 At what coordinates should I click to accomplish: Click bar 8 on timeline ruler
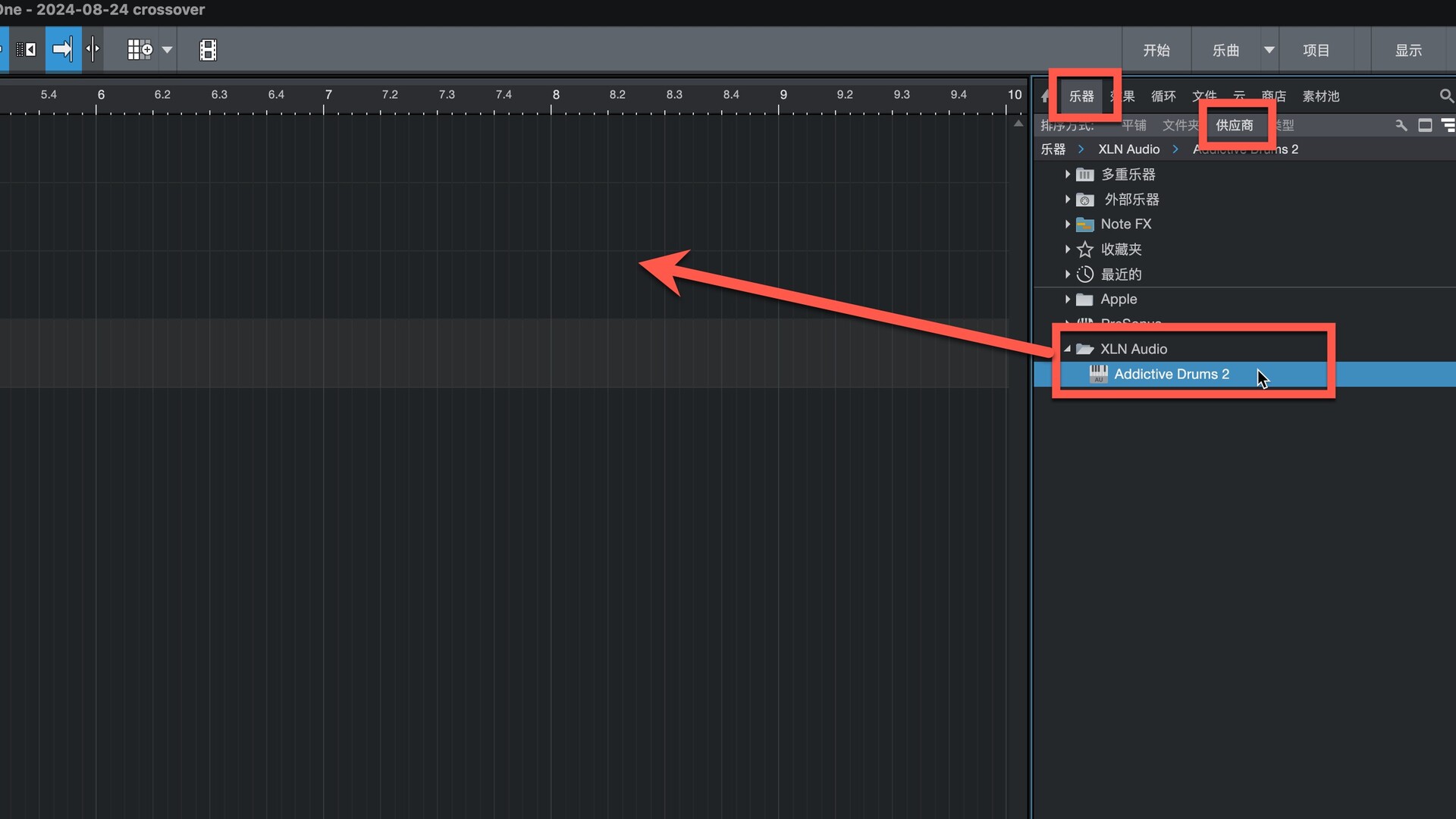[556, 95]
